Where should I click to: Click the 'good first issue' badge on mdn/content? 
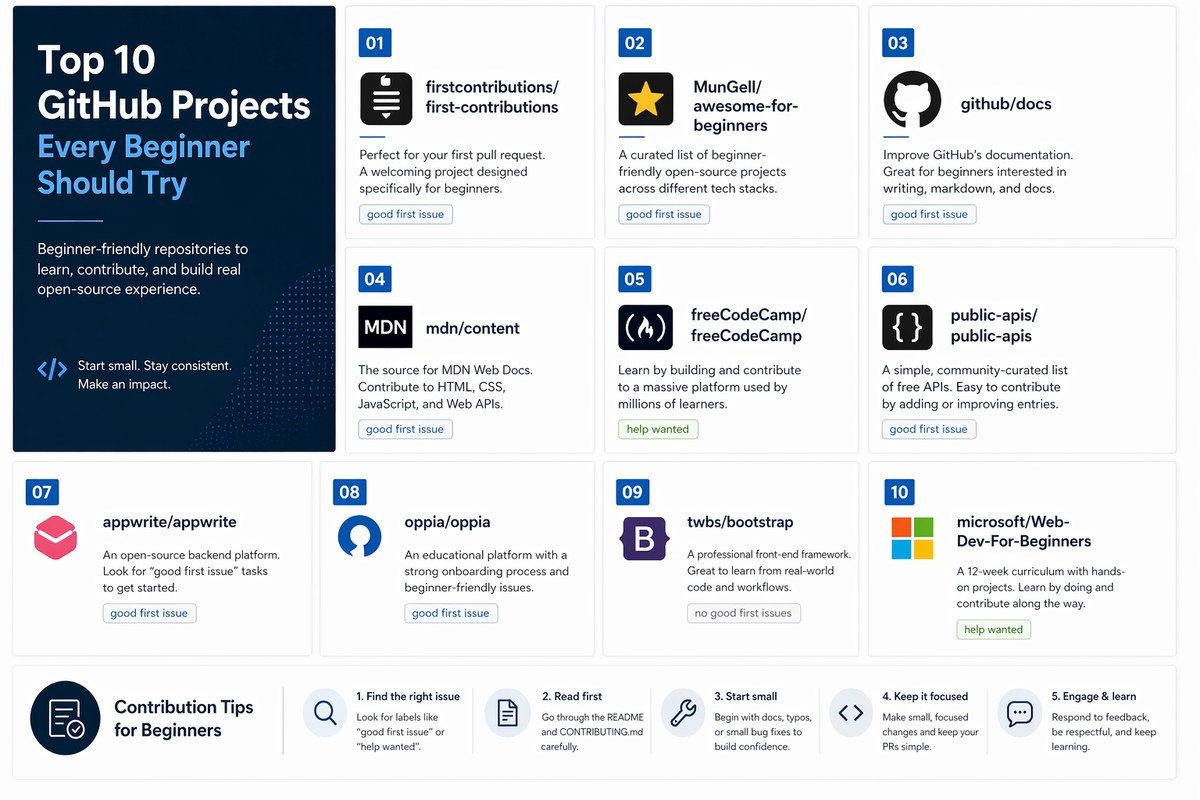click(405, 428)
